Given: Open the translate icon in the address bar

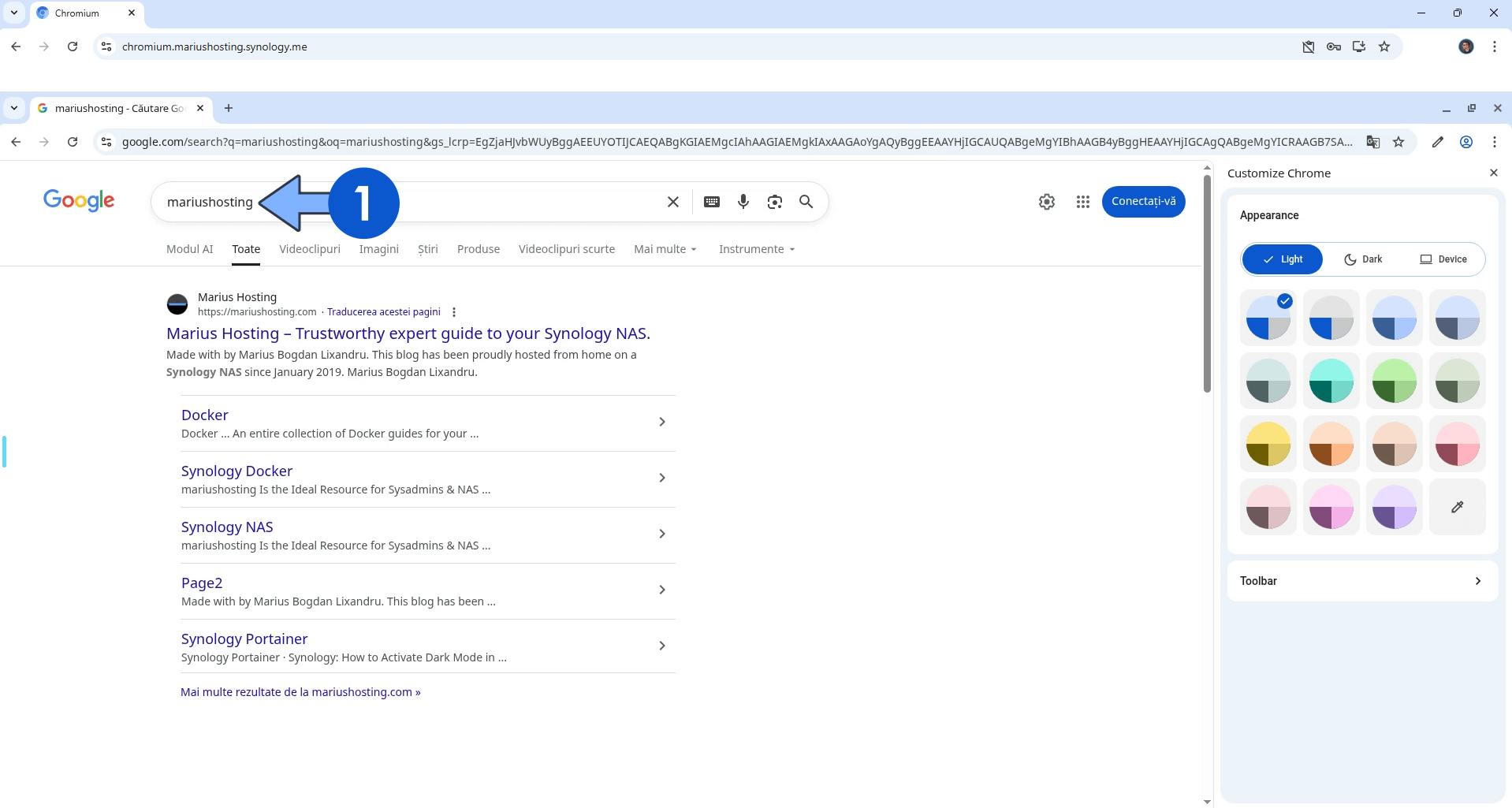Looking at the screenshot, I should (1373, 142).
